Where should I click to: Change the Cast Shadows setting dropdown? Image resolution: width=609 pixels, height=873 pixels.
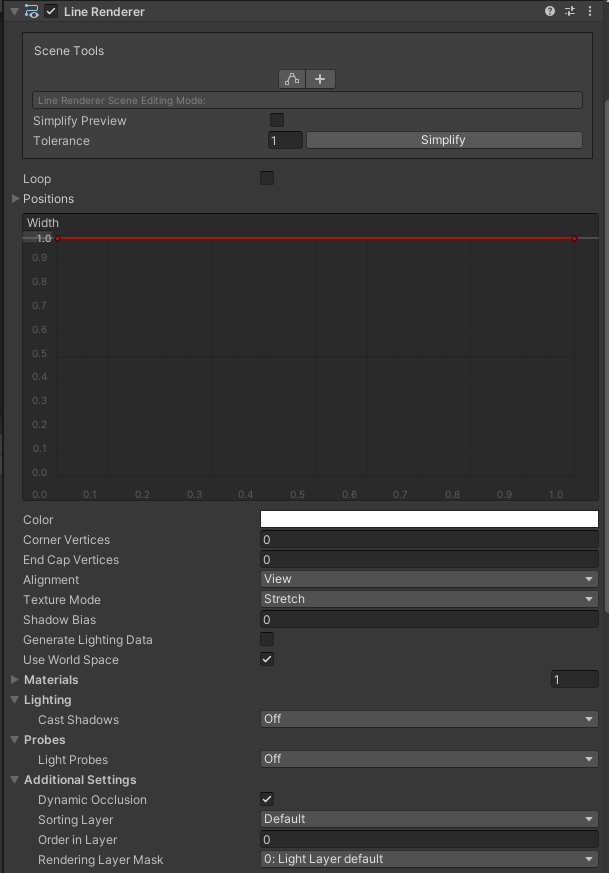(x=428, y=719)
